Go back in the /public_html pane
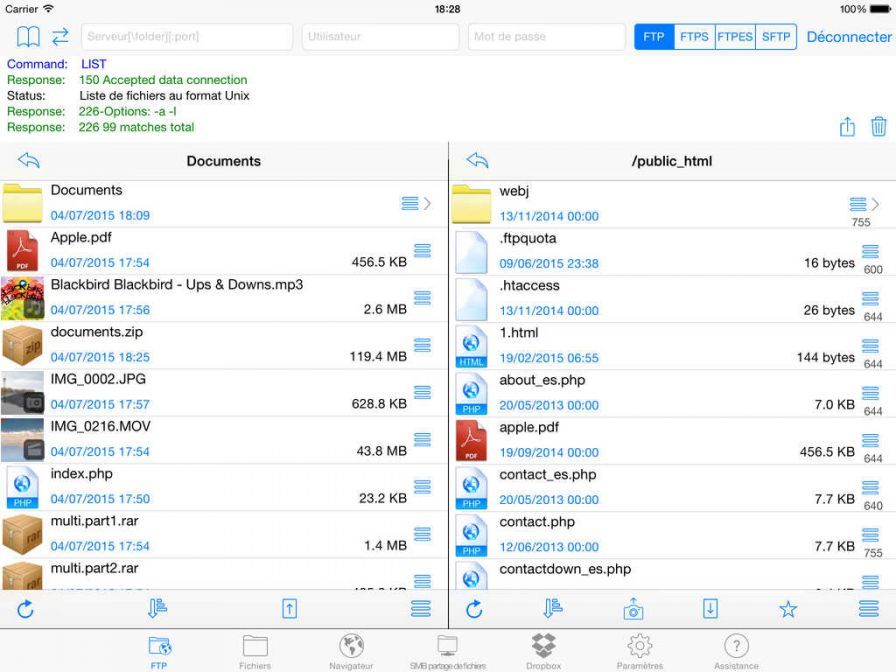The height and width of the screenshot is (672, 896). 478,161
